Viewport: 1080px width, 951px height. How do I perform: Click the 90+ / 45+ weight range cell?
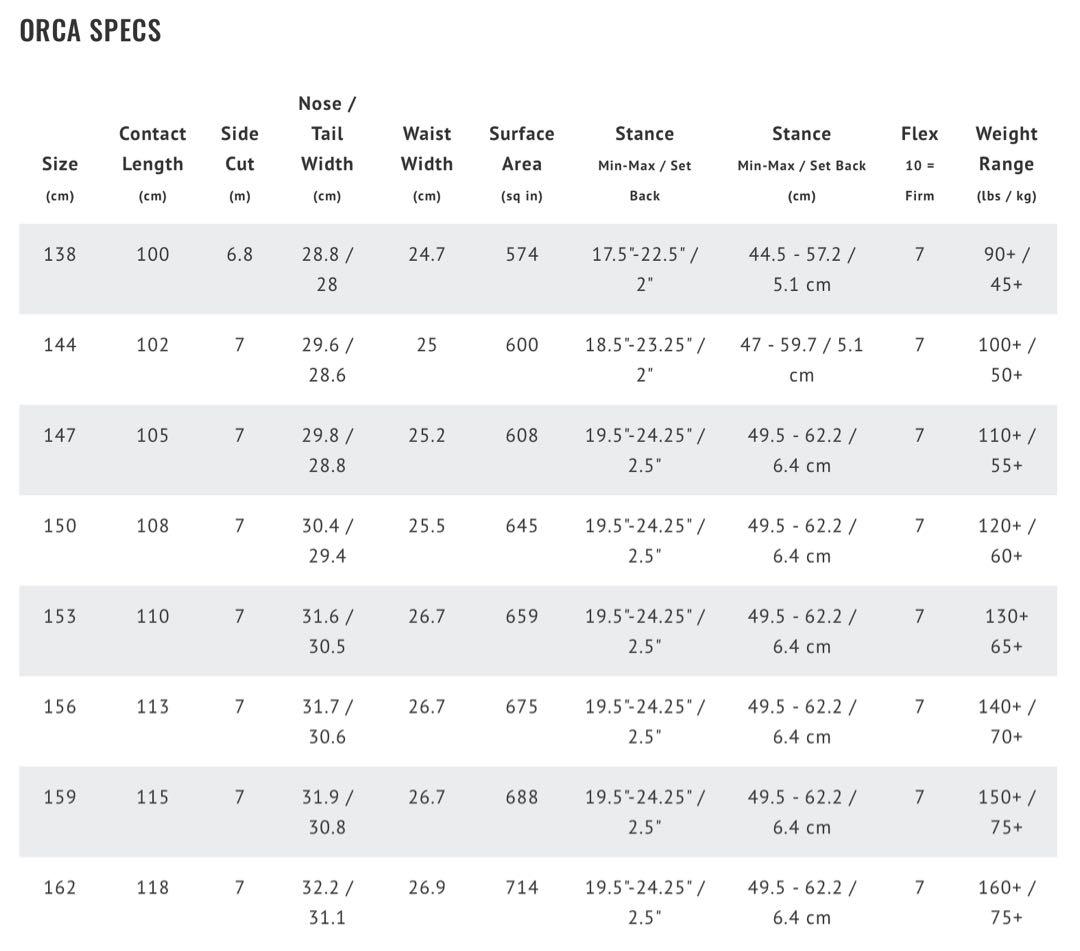(1006, 269)
